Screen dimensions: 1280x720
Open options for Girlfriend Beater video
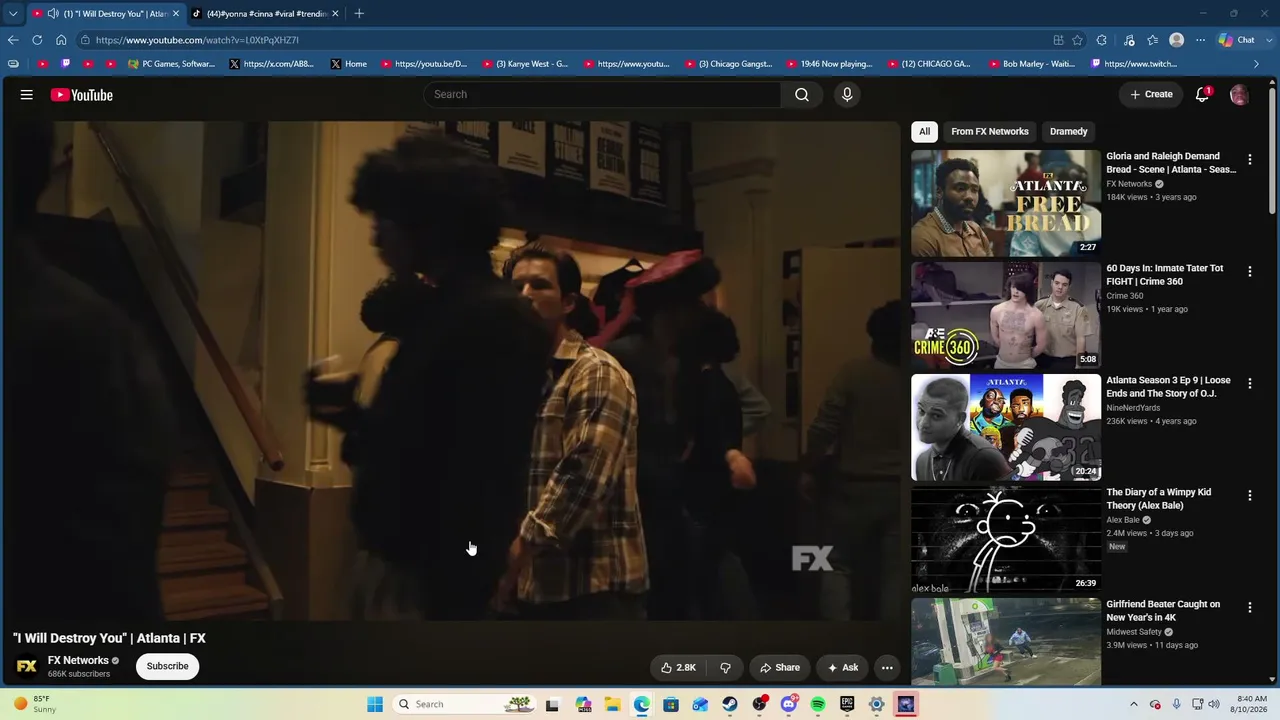tap(1249, 607)
